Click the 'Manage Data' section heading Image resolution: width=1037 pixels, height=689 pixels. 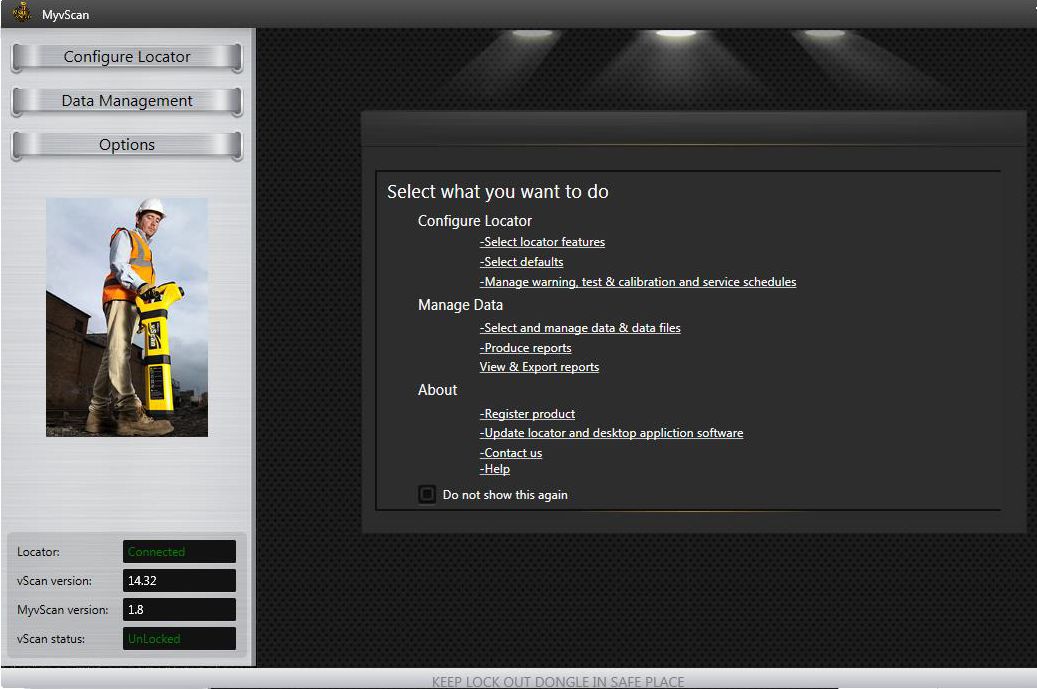[460, 305]
